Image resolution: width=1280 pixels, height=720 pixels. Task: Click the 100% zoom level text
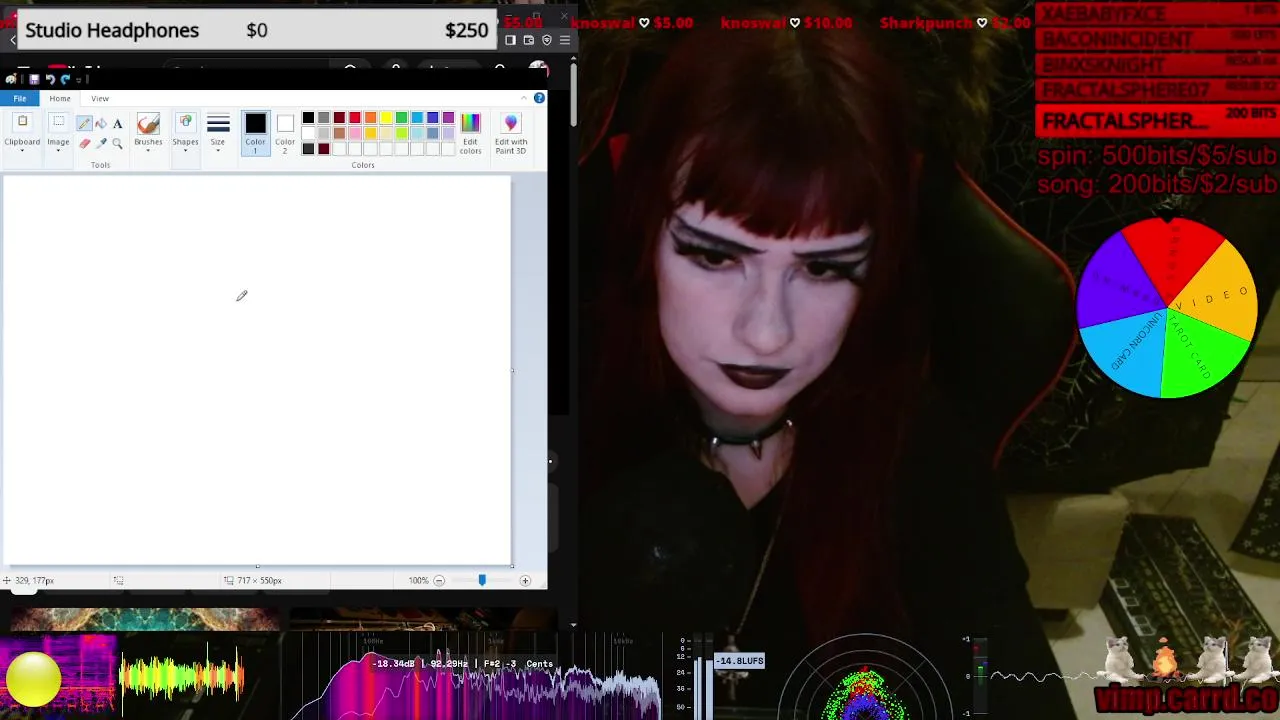[418, 580]
